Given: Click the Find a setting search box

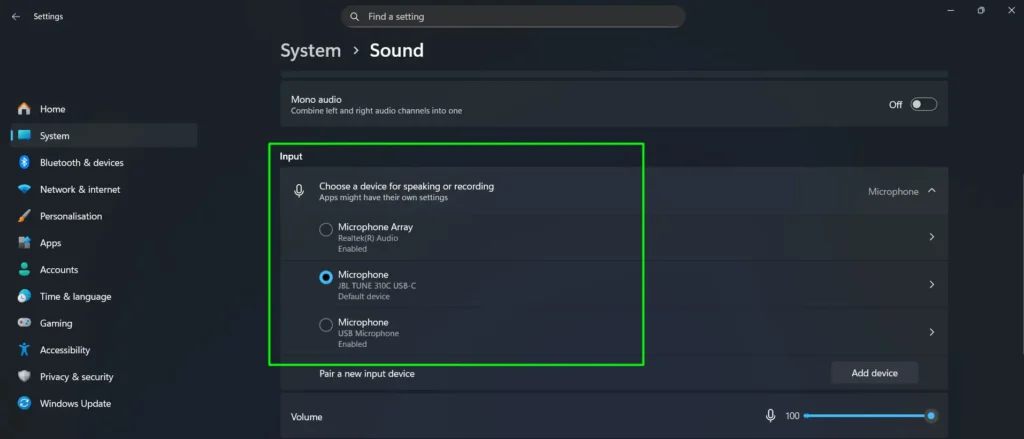Looking at the screenshot, I should 513,16.
